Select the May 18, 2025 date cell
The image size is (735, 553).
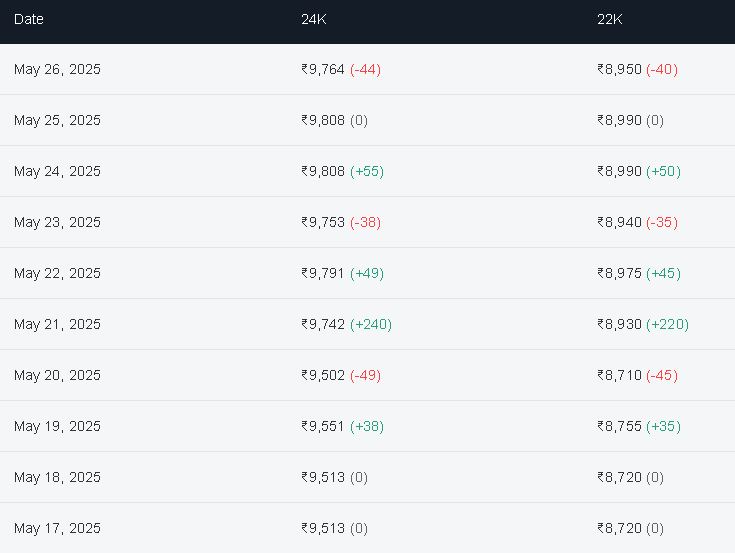point(57,478)
